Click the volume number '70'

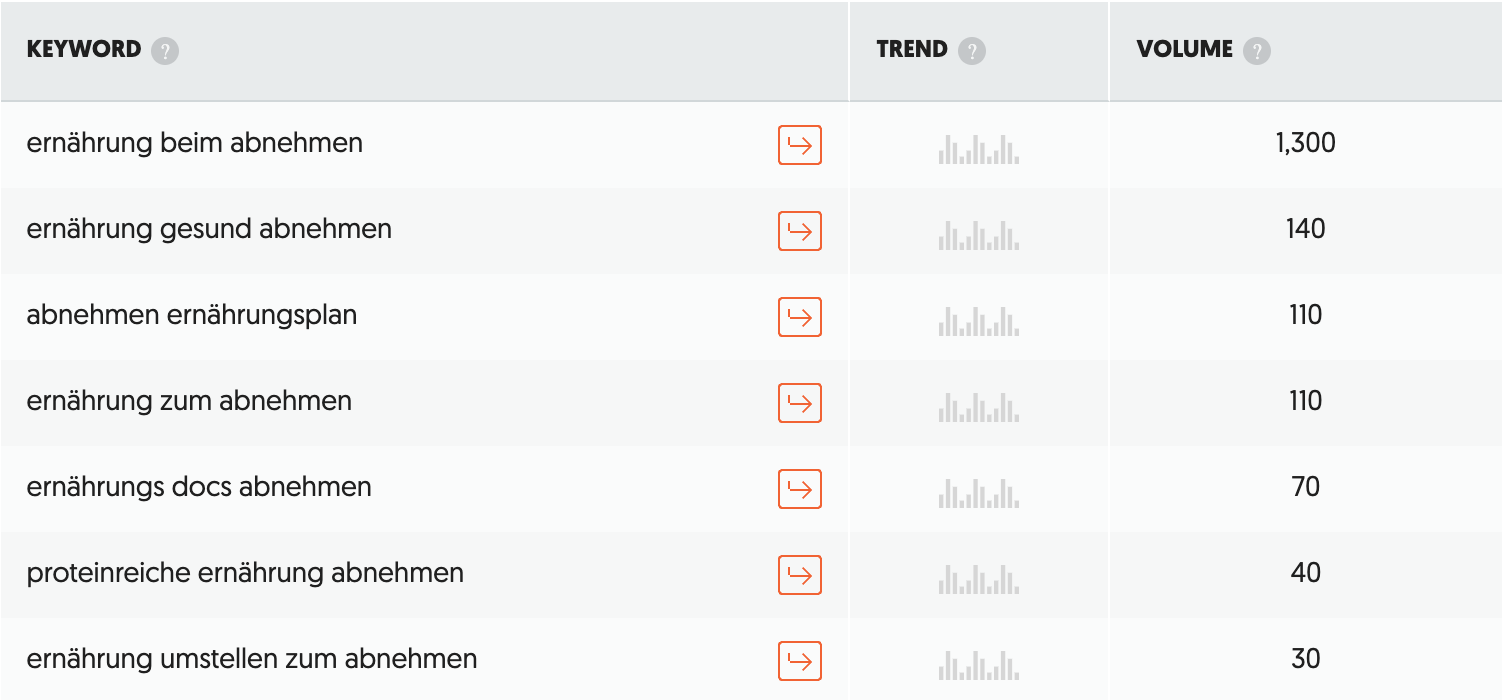click(x=1305, y=487)
